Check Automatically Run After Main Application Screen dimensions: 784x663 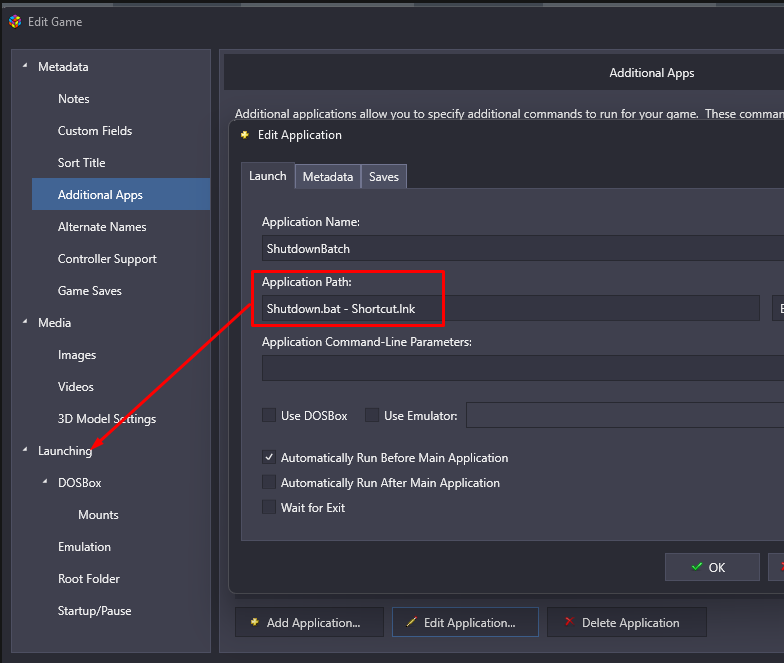[x=269, y=483]
